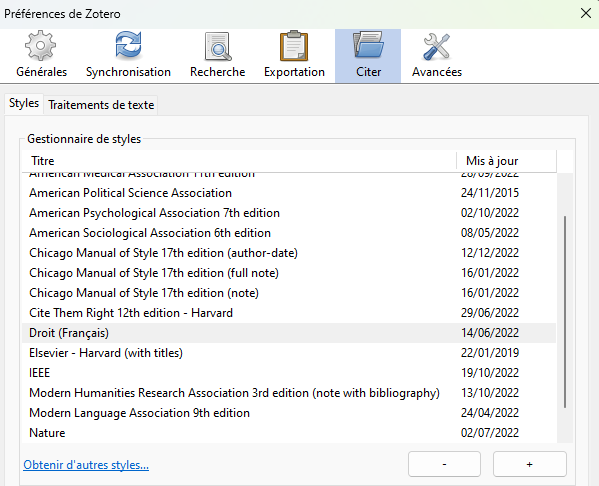Switch to the Styles tab

[24, 103]
